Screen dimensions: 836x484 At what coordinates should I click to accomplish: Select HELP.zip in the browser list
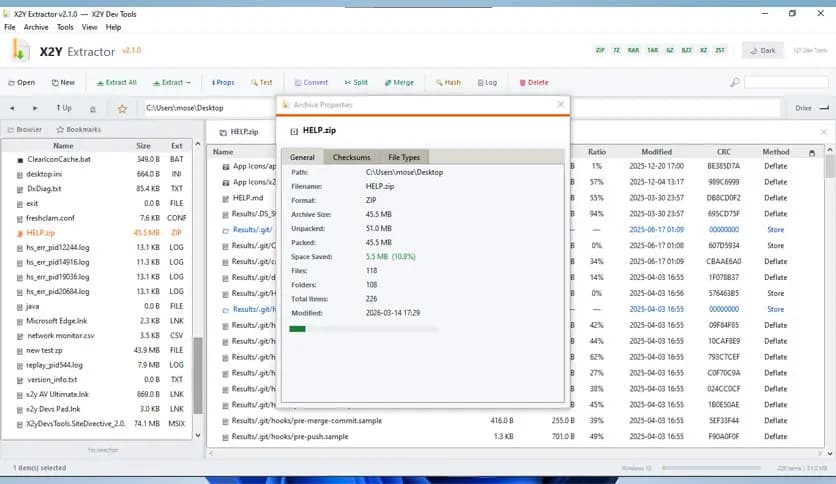pos(97,233)
